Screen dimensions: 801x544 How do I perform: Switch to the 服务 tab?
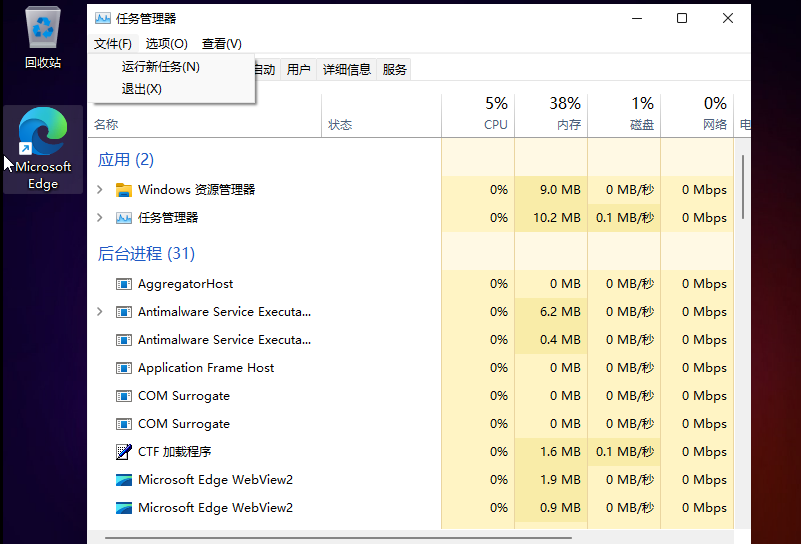395,70
